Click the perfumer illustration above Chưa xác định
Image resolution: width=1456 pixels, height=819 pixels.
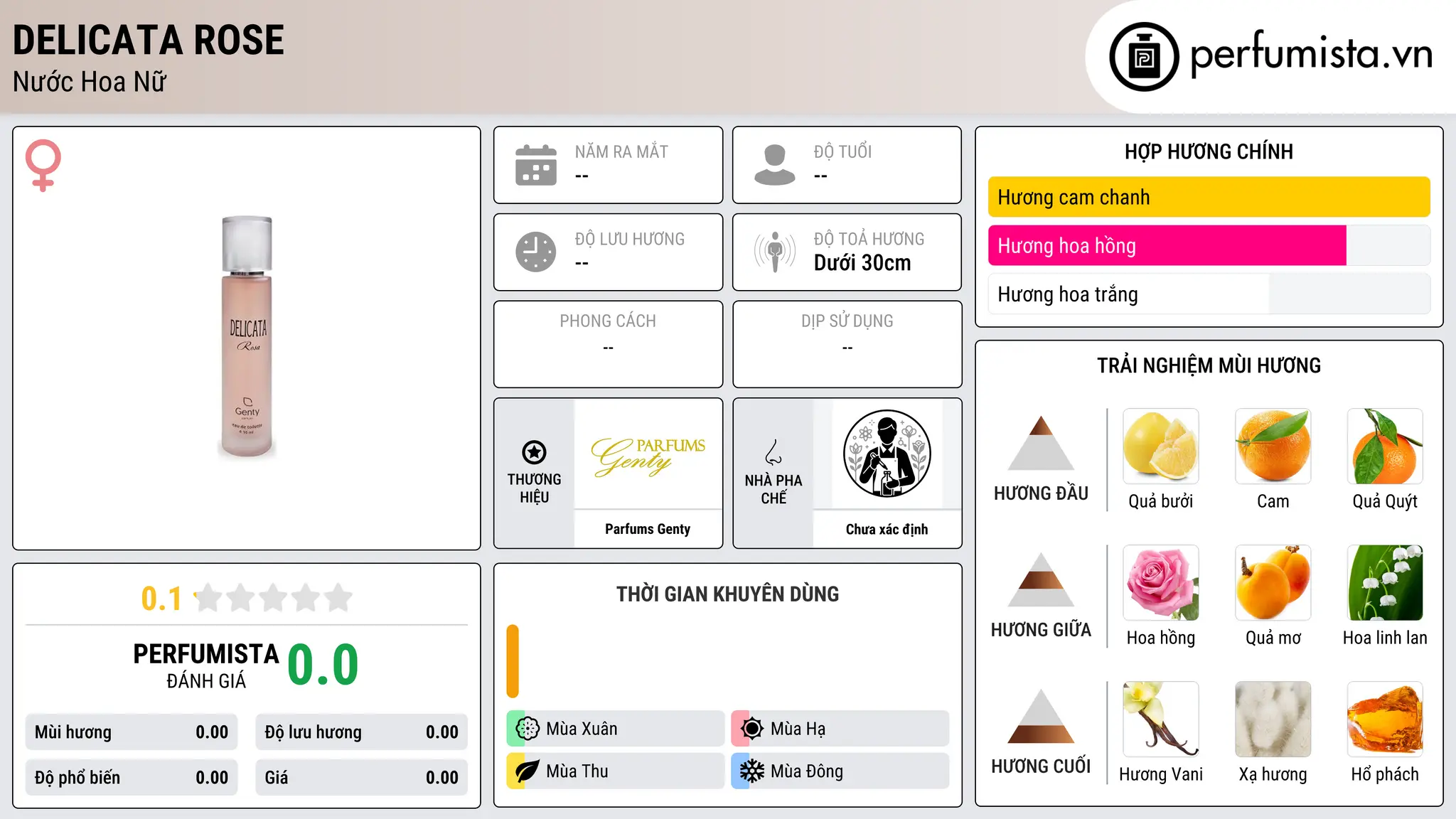tap(887, 454)
